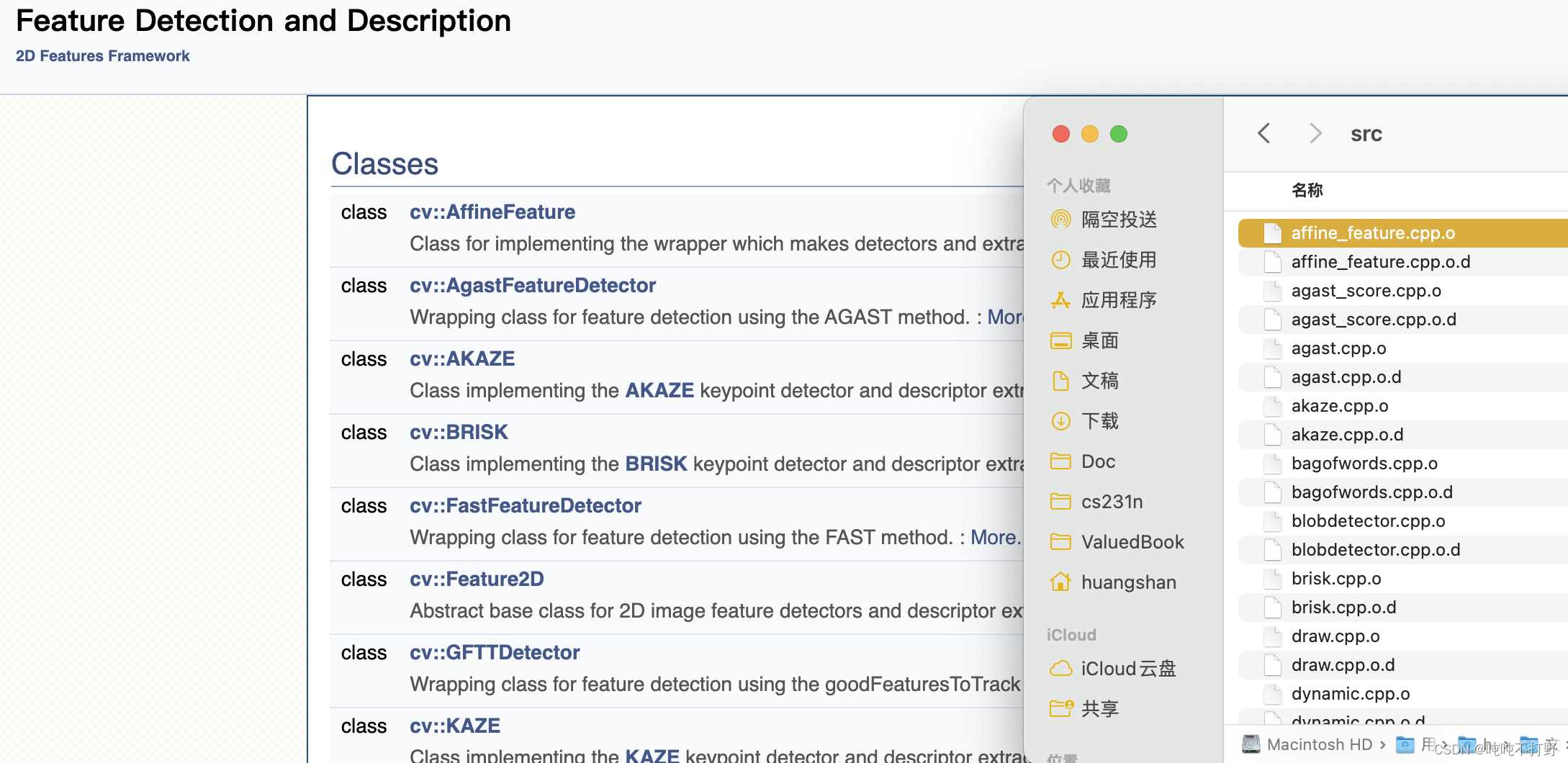Open the huangshan home icon in sidebar

point(1060,582)
